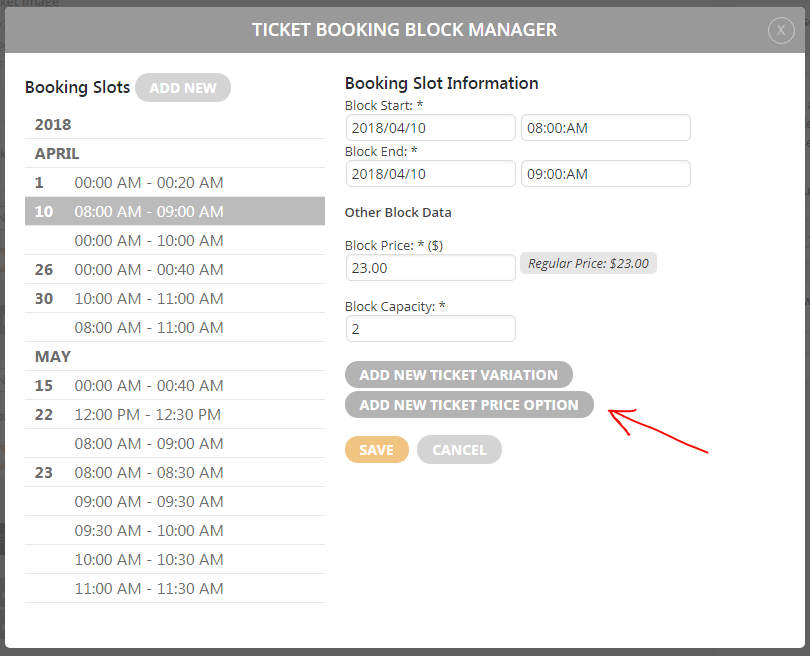Select the 08:00 AM - 09:00 AM slot under May 22
This screenshot has width=810, height=656.
(175, 443)
